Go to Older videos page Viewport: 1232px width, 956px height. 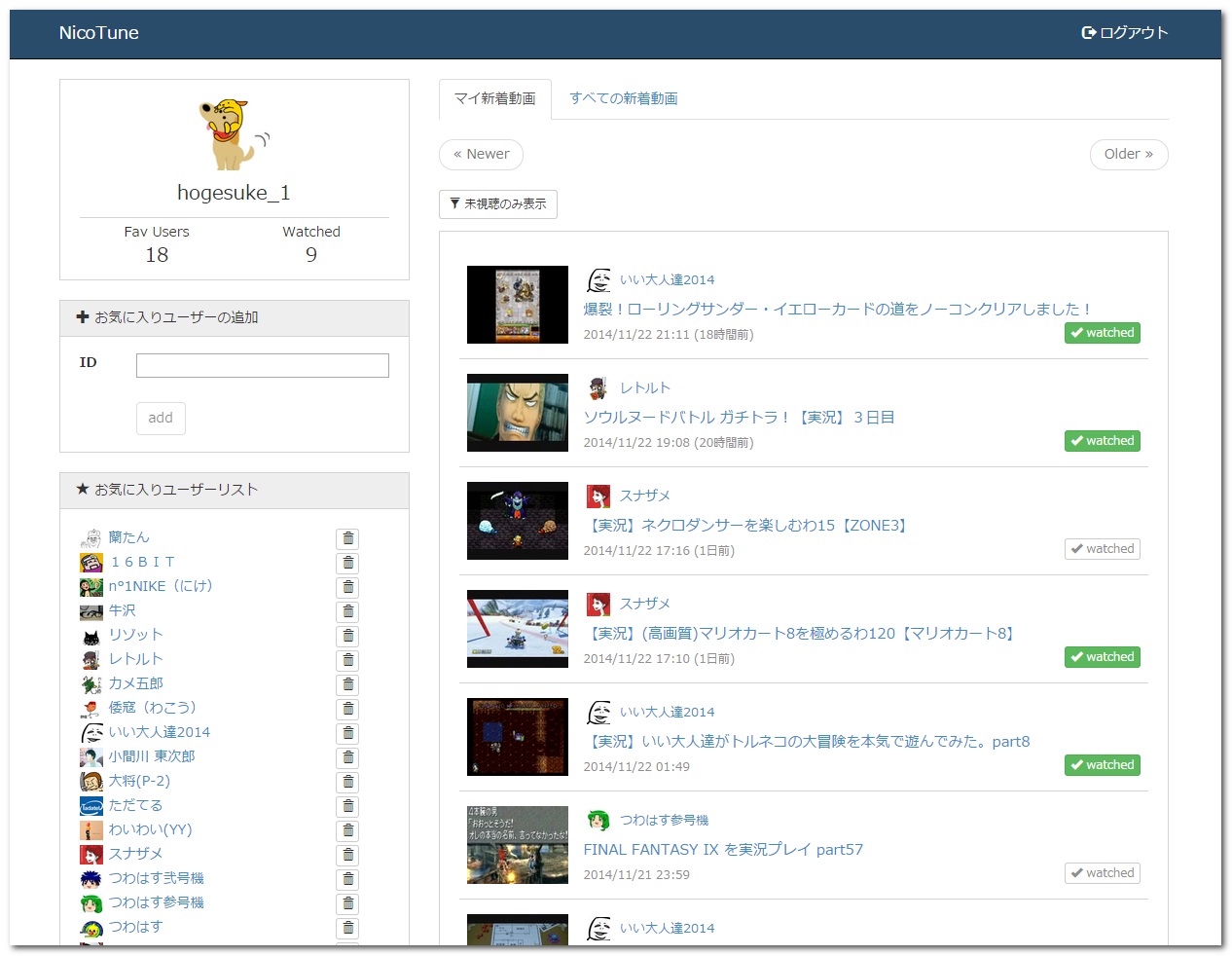coord(1128,155)
